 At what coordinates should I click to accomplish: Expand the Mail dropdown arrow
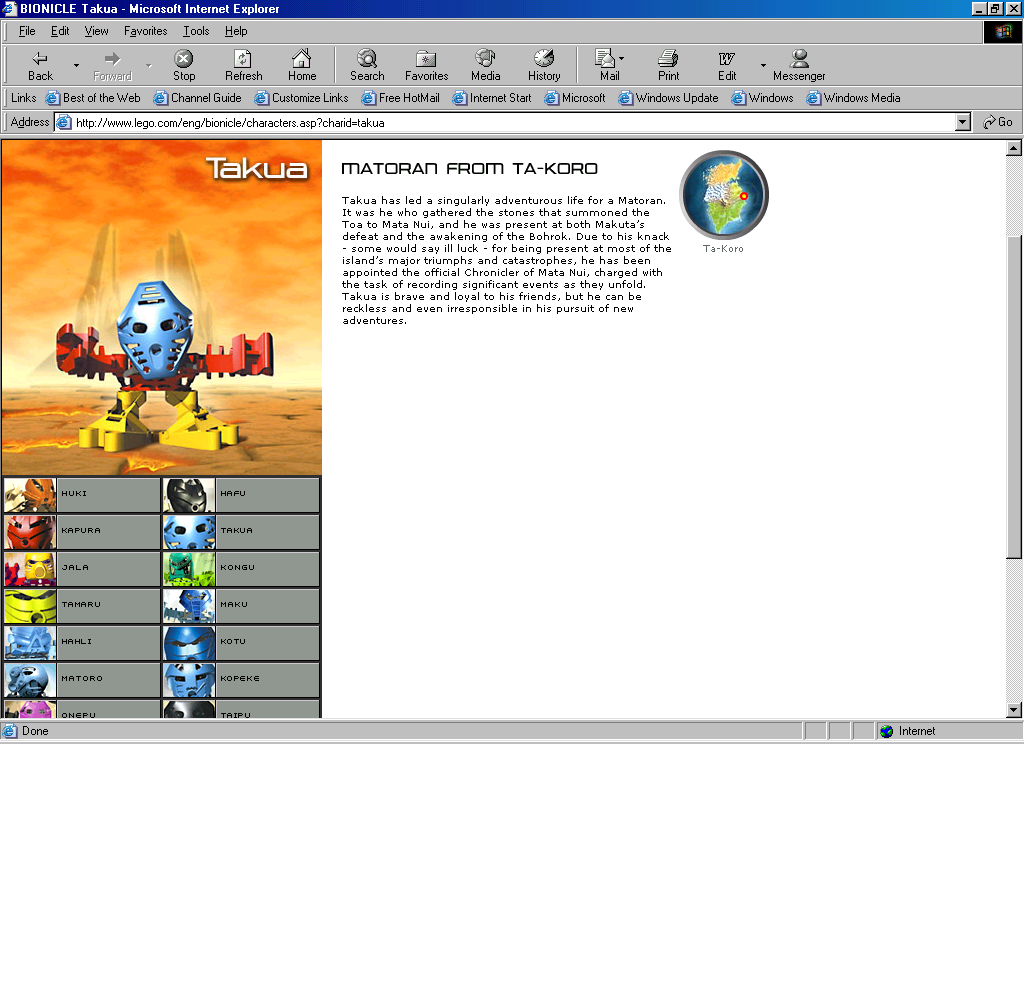(622, 58)
